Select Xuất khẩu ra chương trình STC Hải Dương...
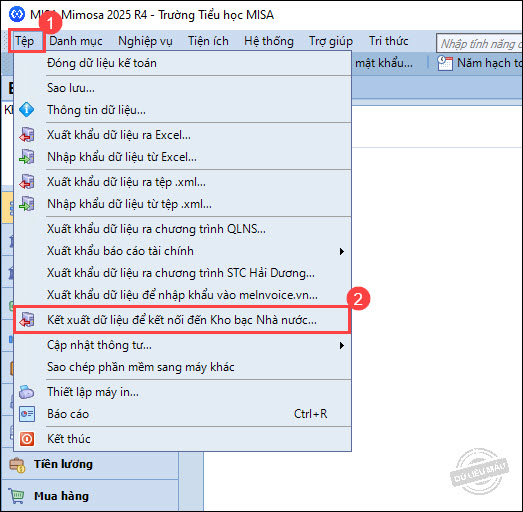523x512 pixels. (x=183, y=273)
